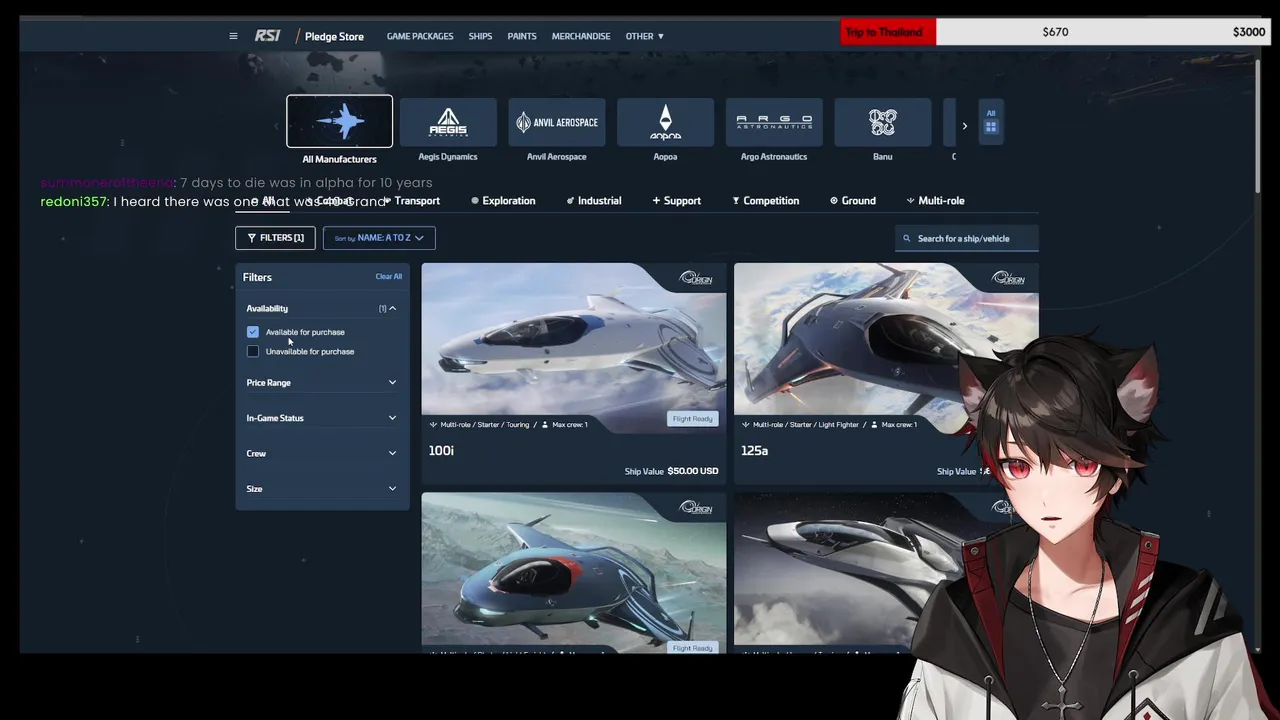Open the Sort by Name A to Z dropdown
The height and width of the screenshot is (720, 1280).
pyautogui.click(x=379, y=238)
